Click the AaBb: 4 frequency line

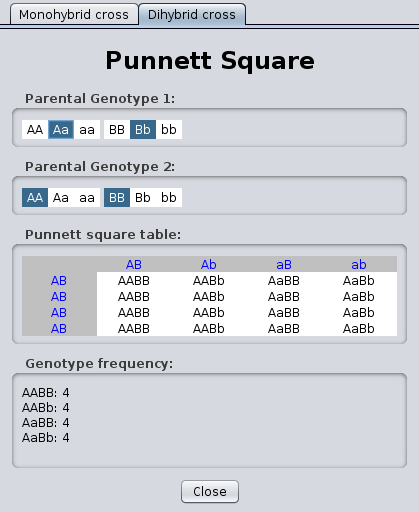[x=46, y=437]
